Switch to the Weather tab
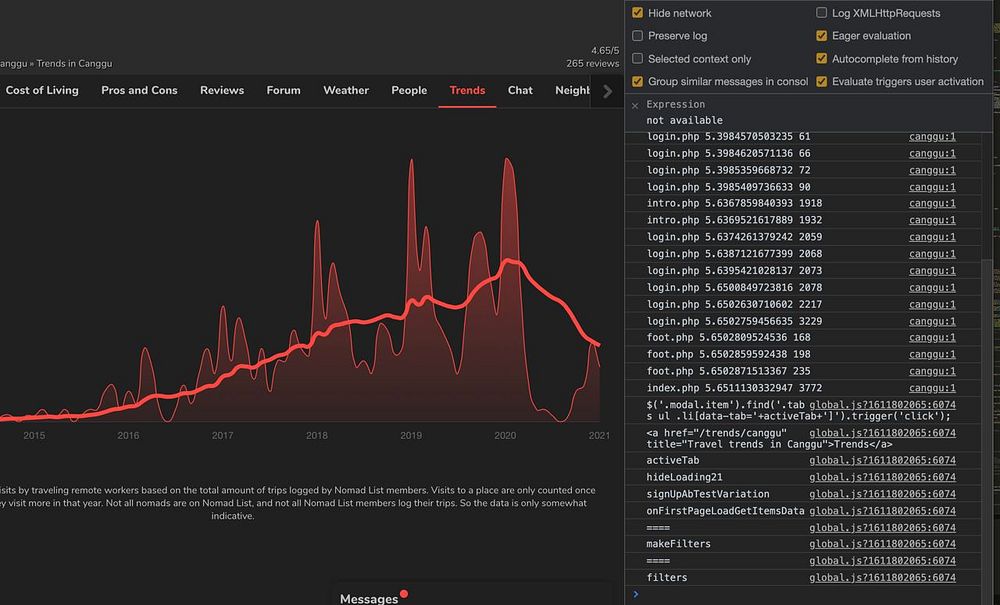This screenshot has height=605, width=1000. 346,90
